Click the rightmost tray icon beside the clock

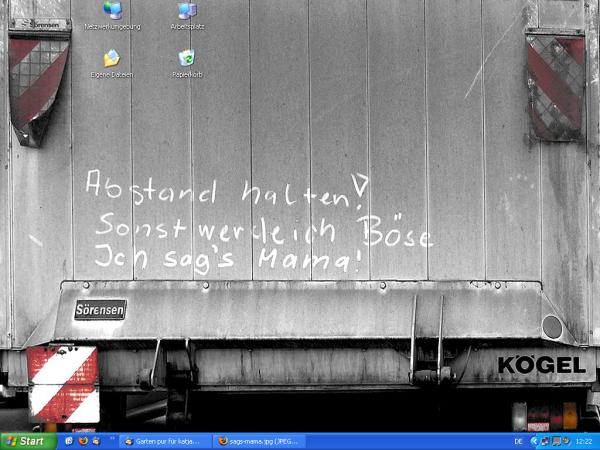(564, 440)
